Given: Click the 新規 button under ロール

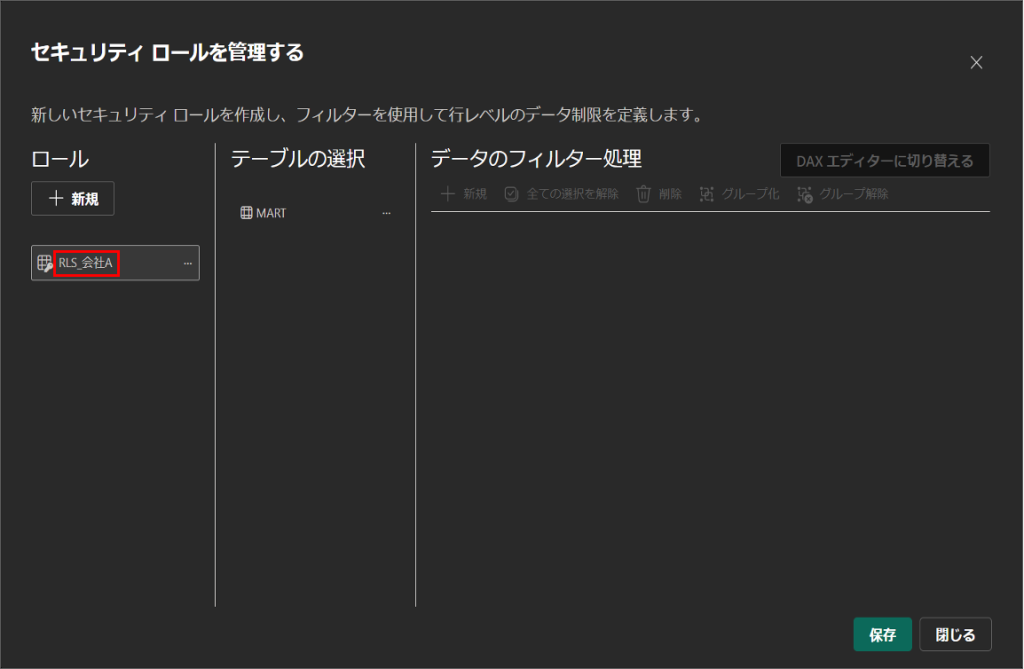Looking at the screenshot, I should pyautogui.click(x=72, y=198).
